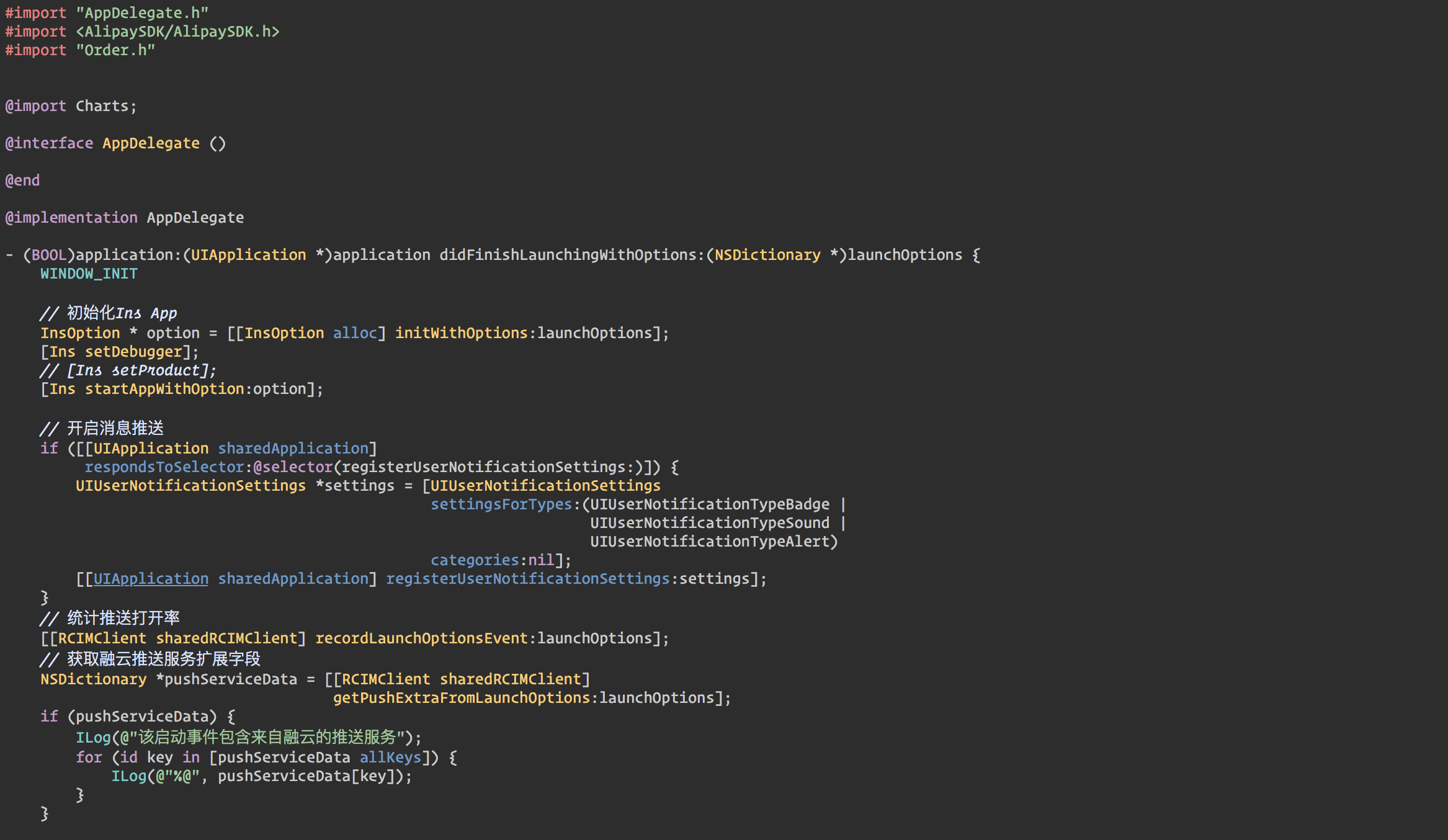
Task: Click allKeys in the for loop
Action: click(390, 757)
